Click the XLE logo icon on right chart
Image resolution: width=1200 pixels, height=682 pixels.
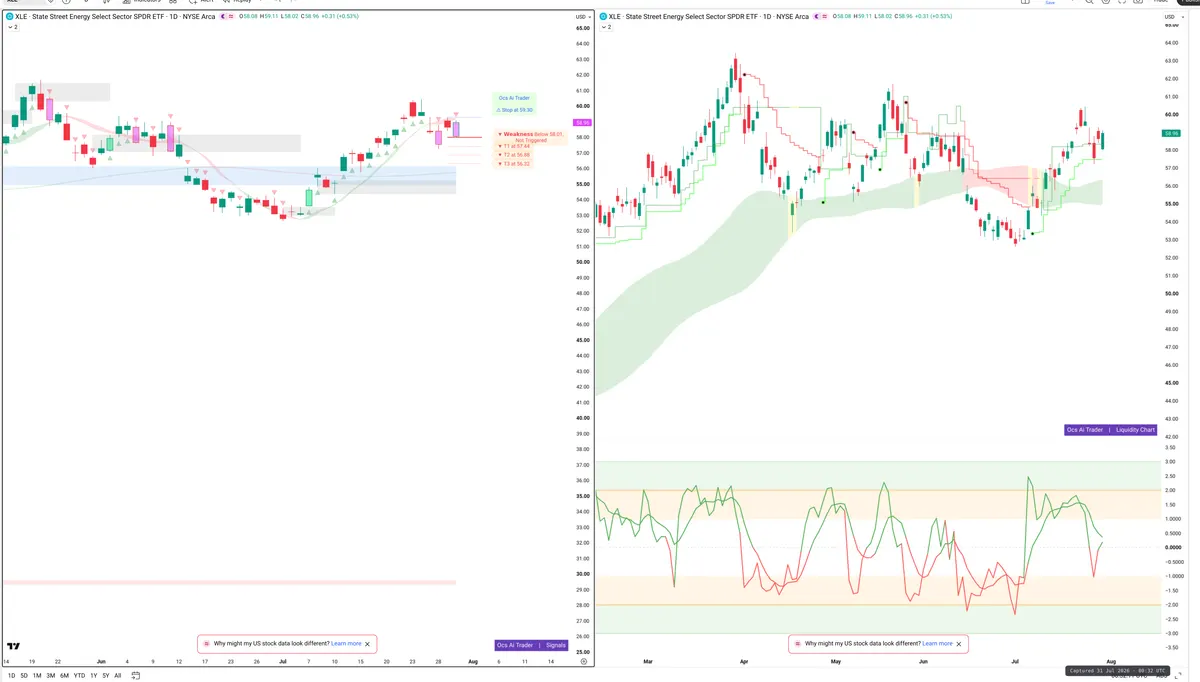602,17
